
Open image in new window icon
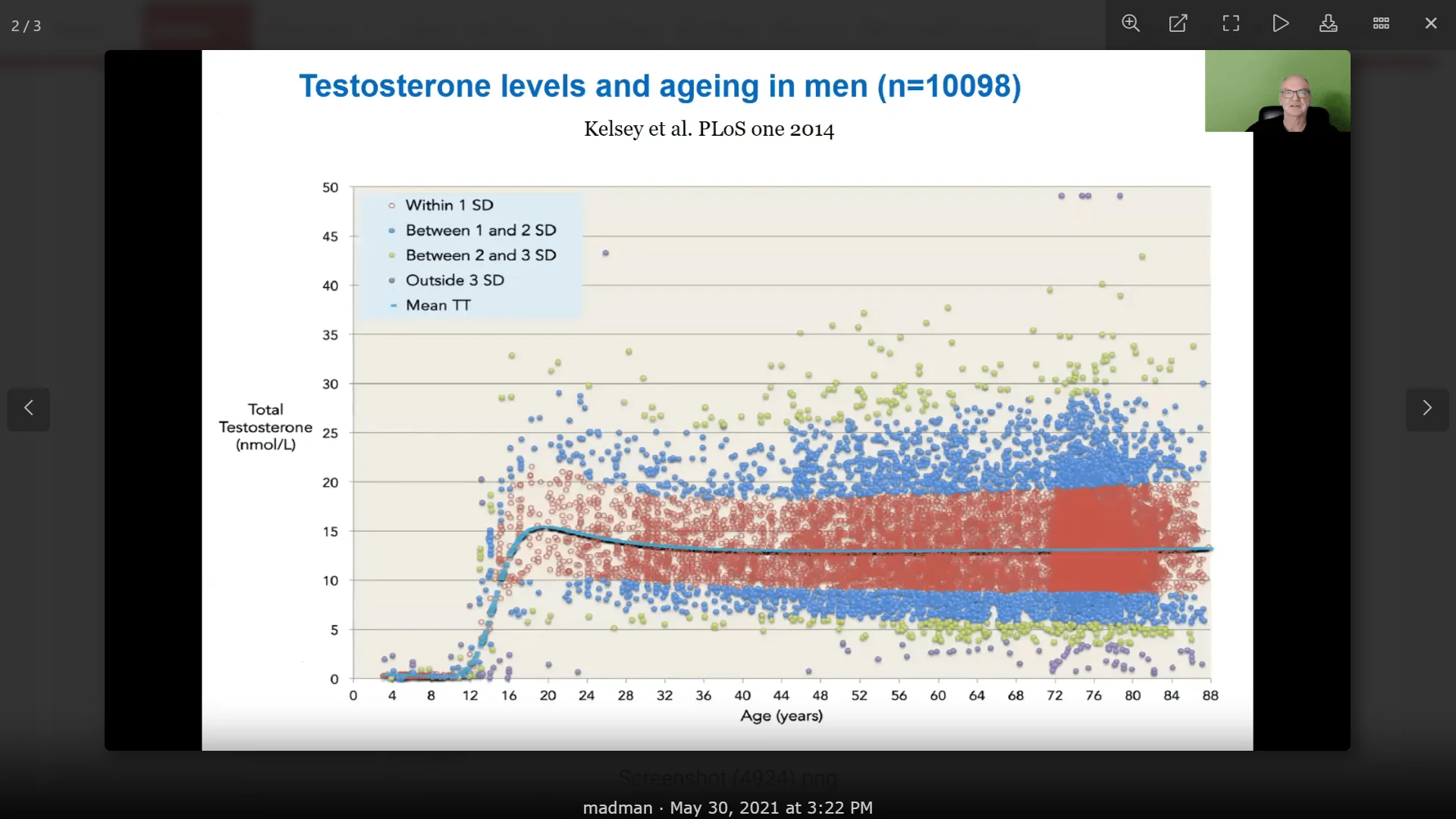click(1178, 24)
